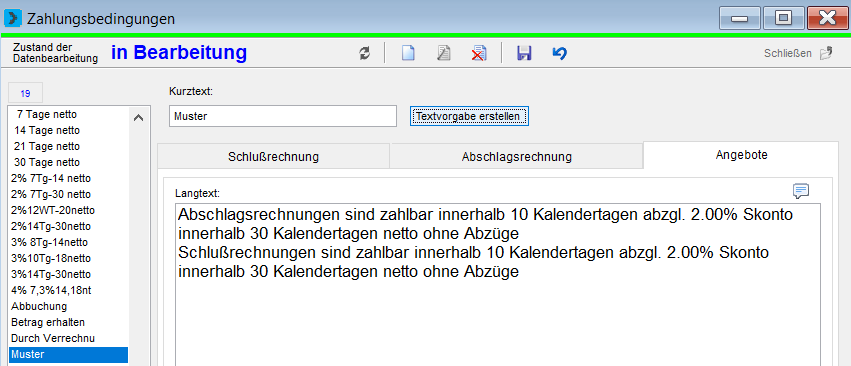
Task: Select '4% 7,3%14,18nt' list entry
Action: click(x=69, y=291)
